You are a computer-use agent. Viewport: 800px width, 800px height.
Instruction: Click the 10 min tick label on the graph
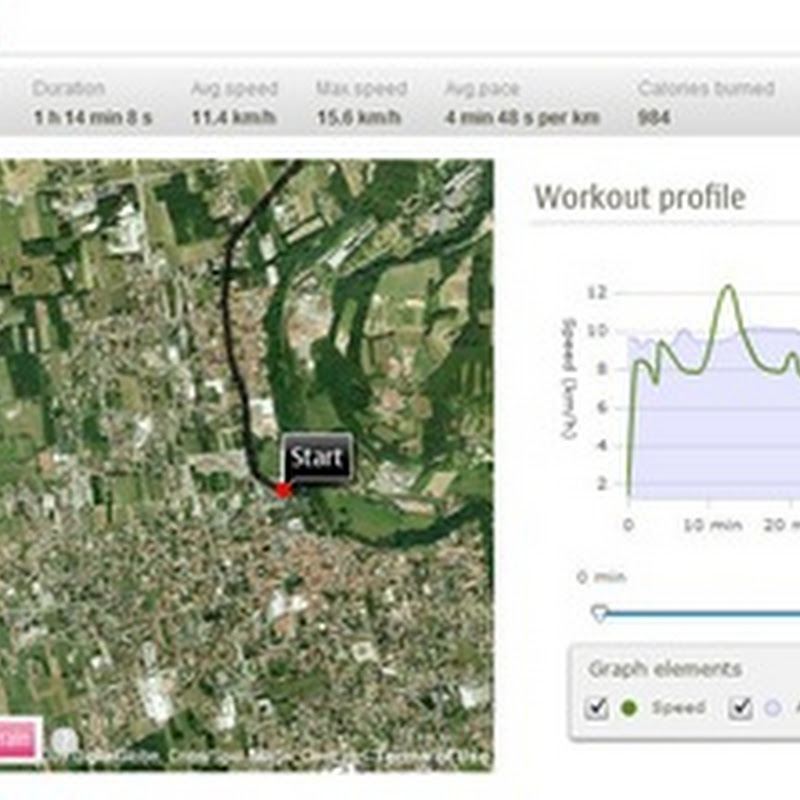point(713,525)
